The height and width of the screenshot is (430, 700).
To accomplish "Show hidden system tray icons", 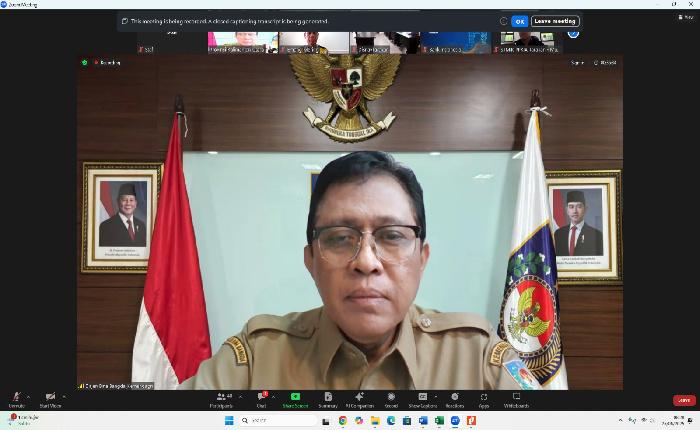I will 621,420.
